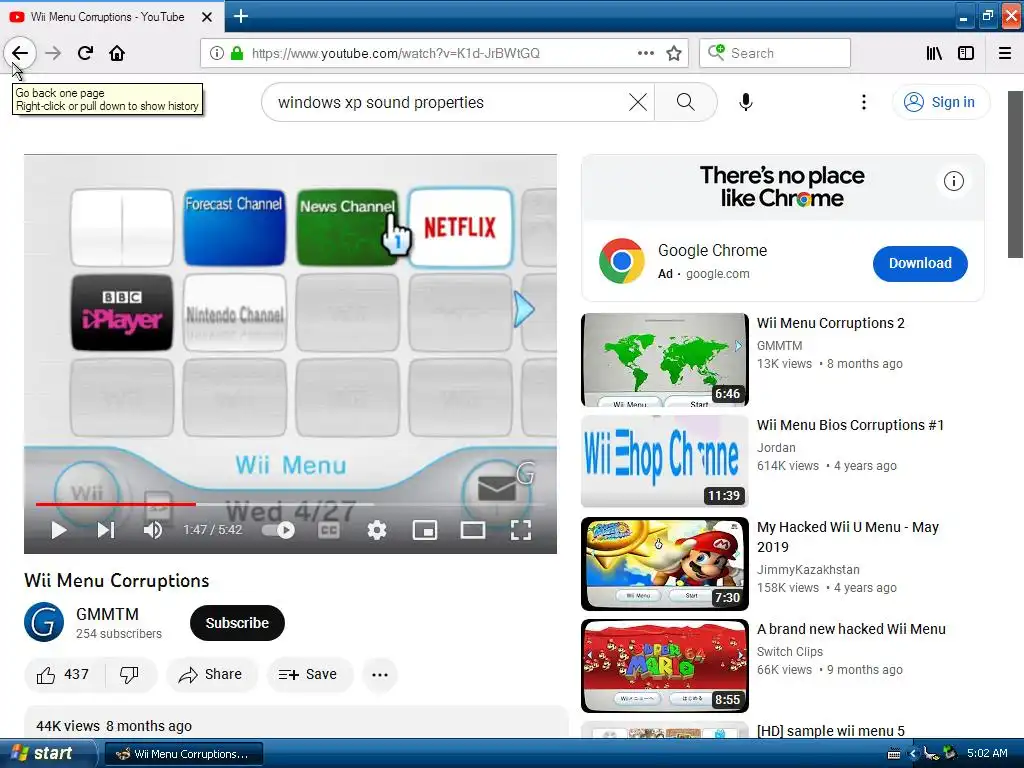Clear the YouTube search query
The image size is (1024, 768).
638,102
